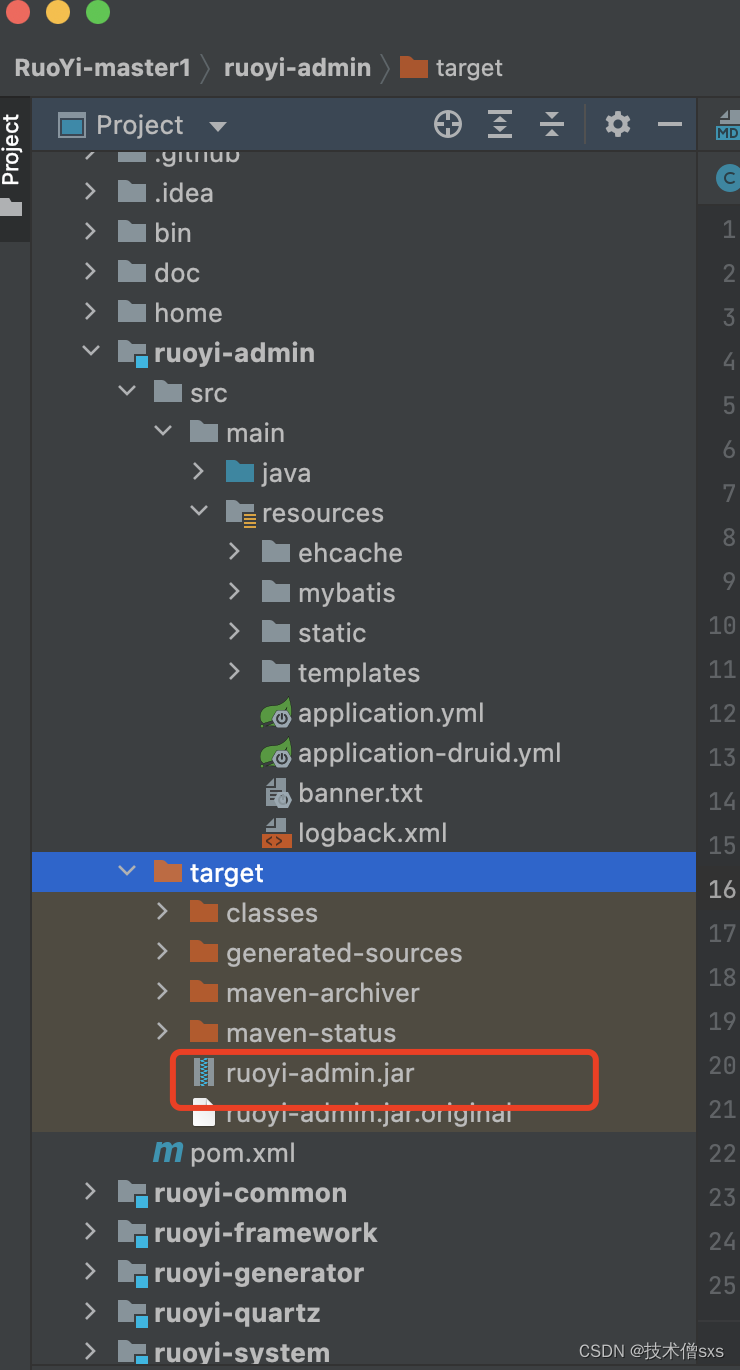Select logback.xml file
Screen dimensions: 740x1370
coord(372,833)
